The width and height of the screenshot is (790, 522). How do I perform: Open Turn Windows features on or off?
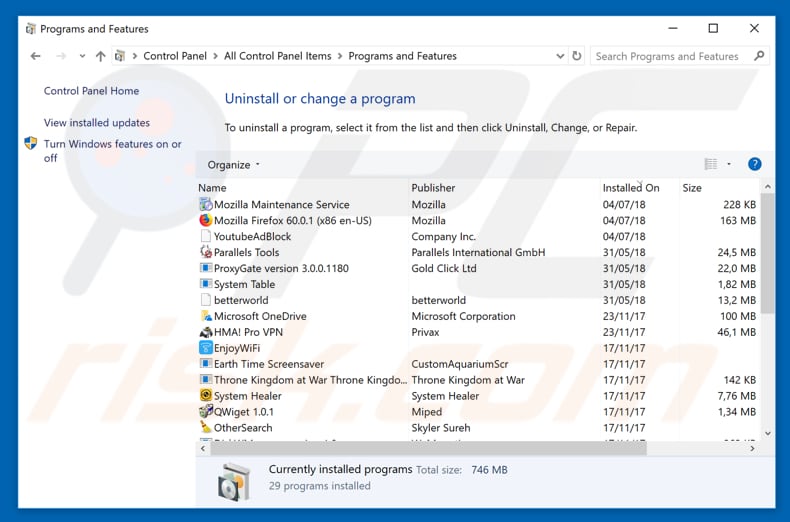(112, 151)
